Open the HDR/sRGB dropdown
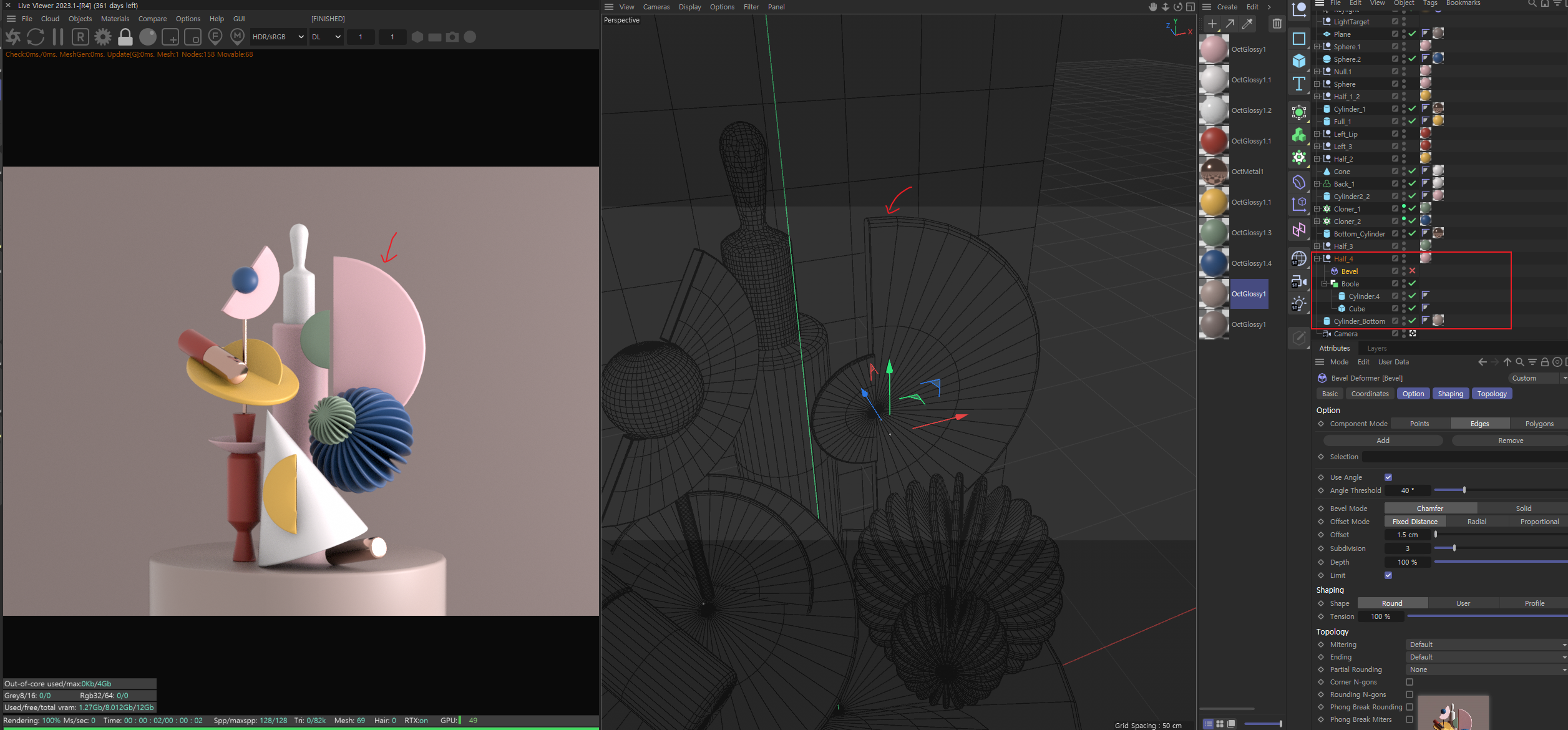 tap(278, 37)
